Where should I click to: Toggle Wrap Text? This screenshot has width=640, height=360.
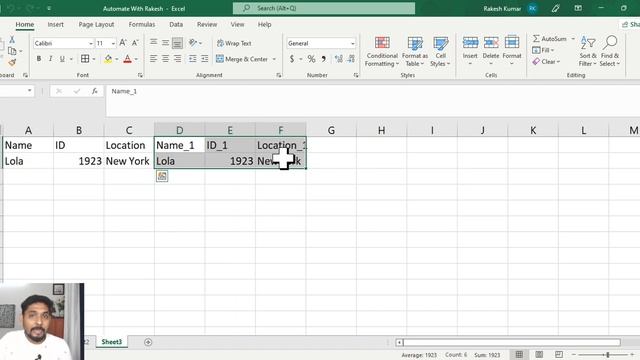point(234,43)
